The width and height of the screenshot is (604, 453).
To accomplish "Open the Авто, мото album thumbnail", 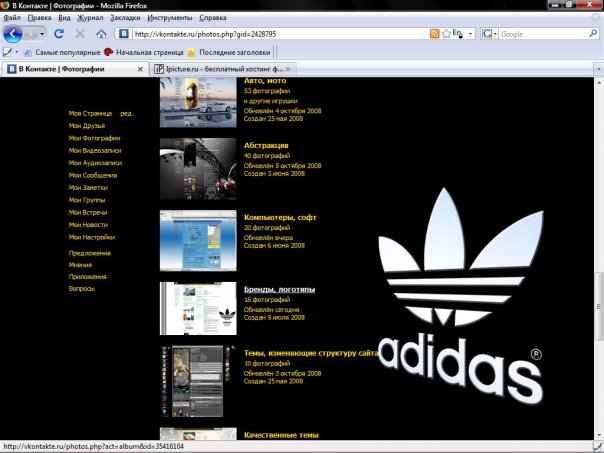I will tap(198, 102).
